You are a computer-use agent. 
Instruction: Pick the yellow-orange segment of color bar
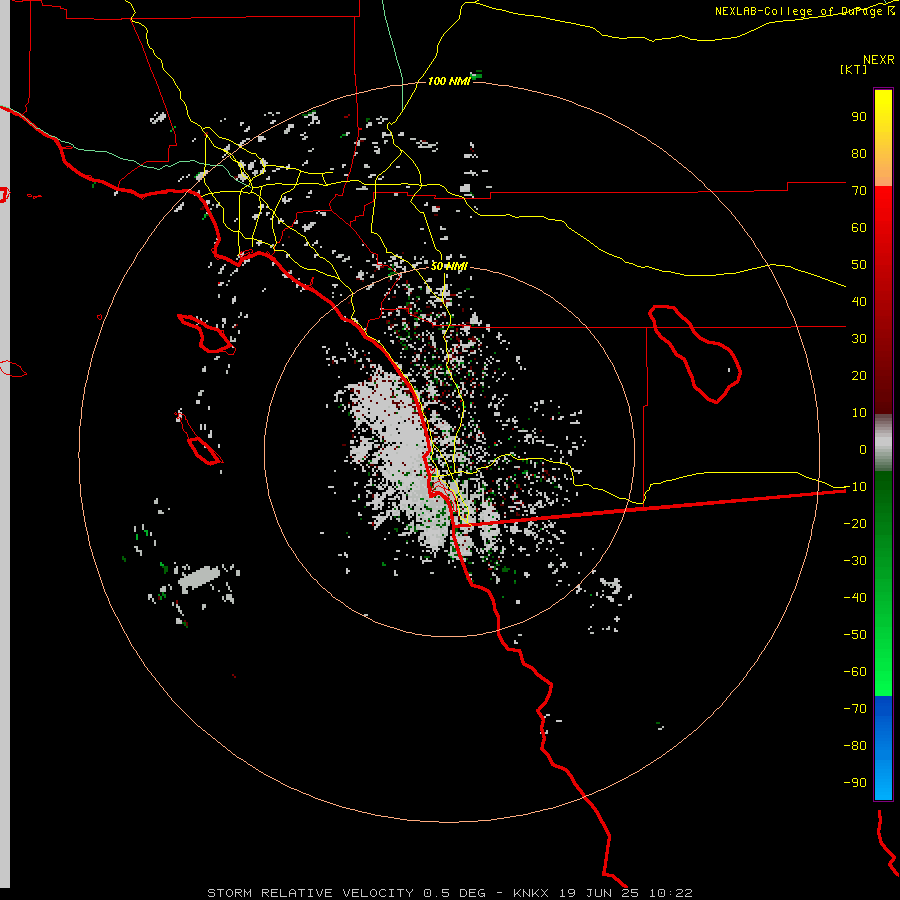pyautogui.click(x=883, y=138)
